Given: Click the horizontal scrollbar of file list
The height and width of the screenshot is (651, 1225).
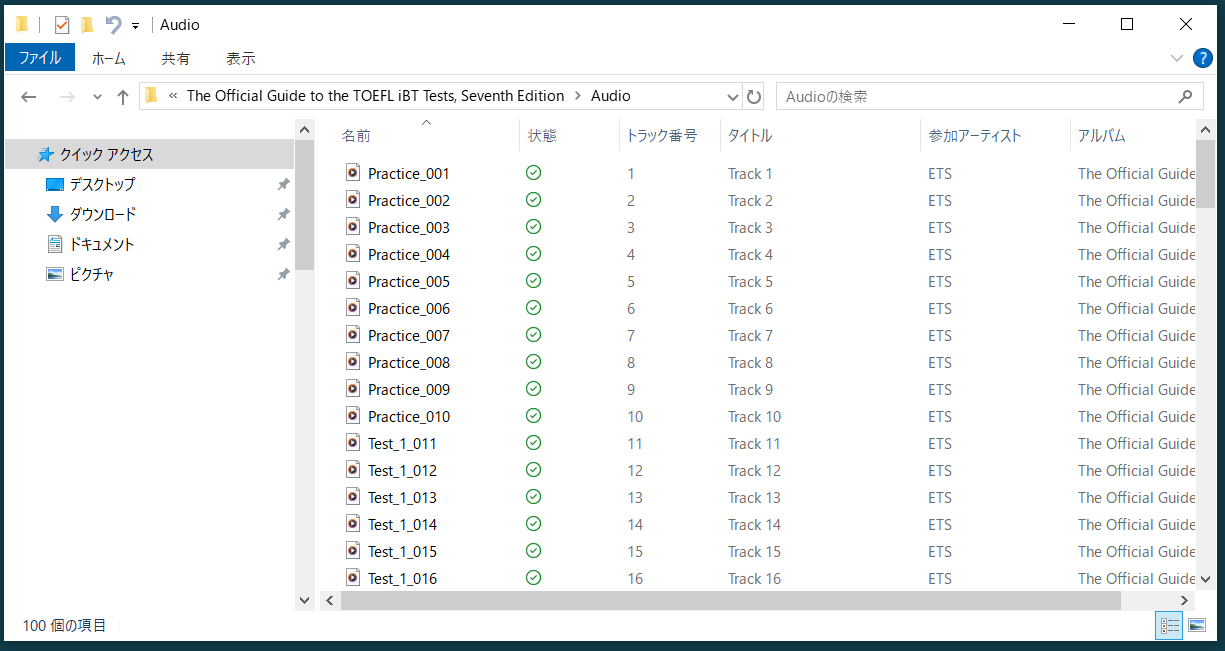Looking at the screenshot, I should 730,600.
